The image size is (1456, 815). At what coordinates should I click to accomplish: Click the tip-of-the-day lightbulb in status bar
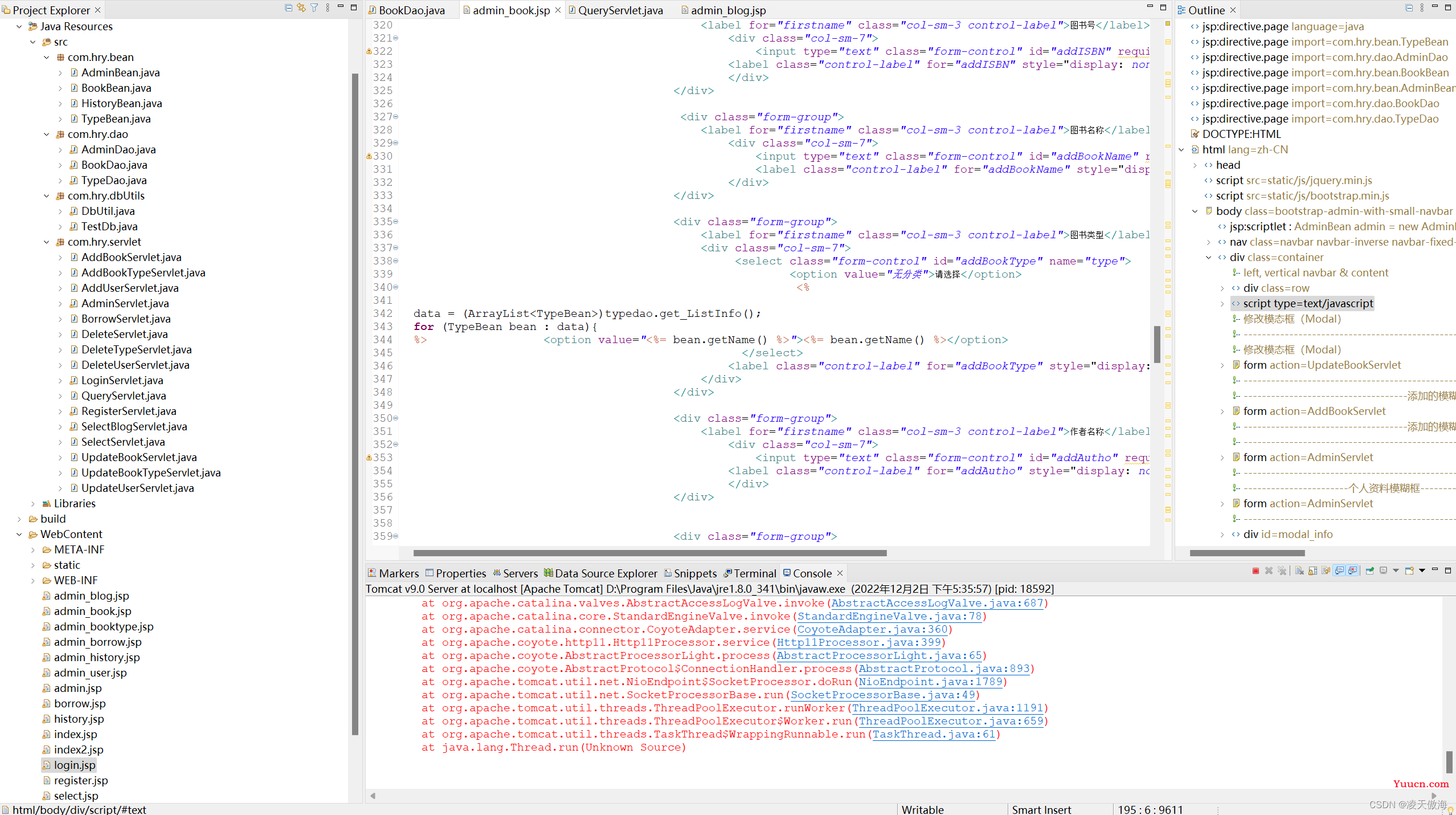coord(1450,809)
